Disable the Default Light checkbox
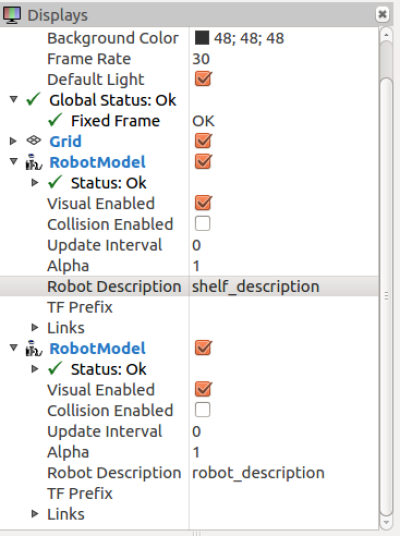This screenshot has height=536, width=400. pos(203,79)
